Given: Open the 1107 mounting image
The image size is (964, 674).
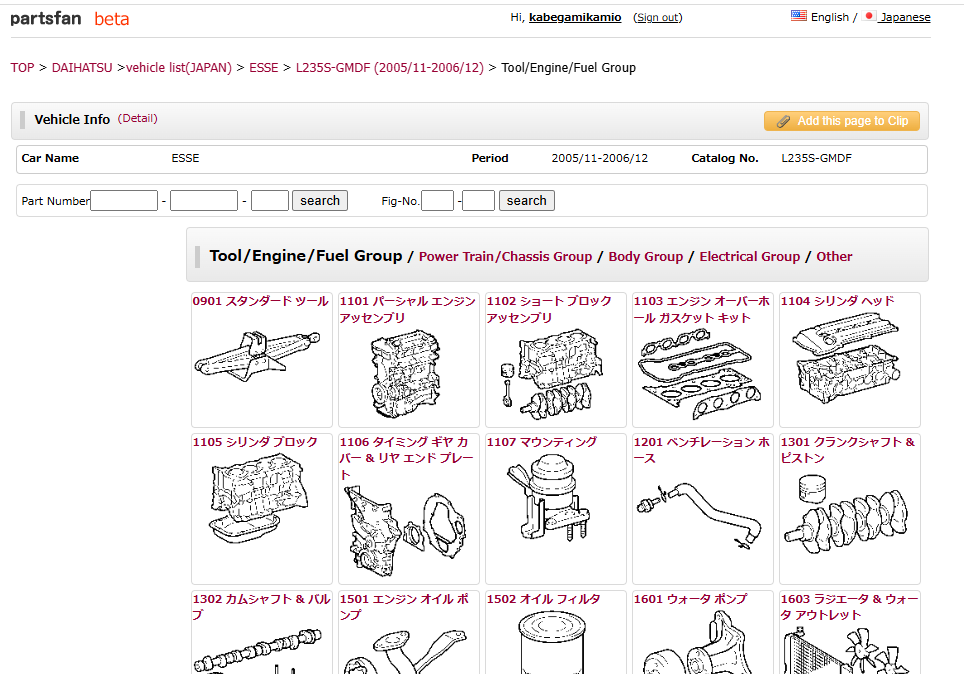Looking at the screenshot, I should (549, 497).
